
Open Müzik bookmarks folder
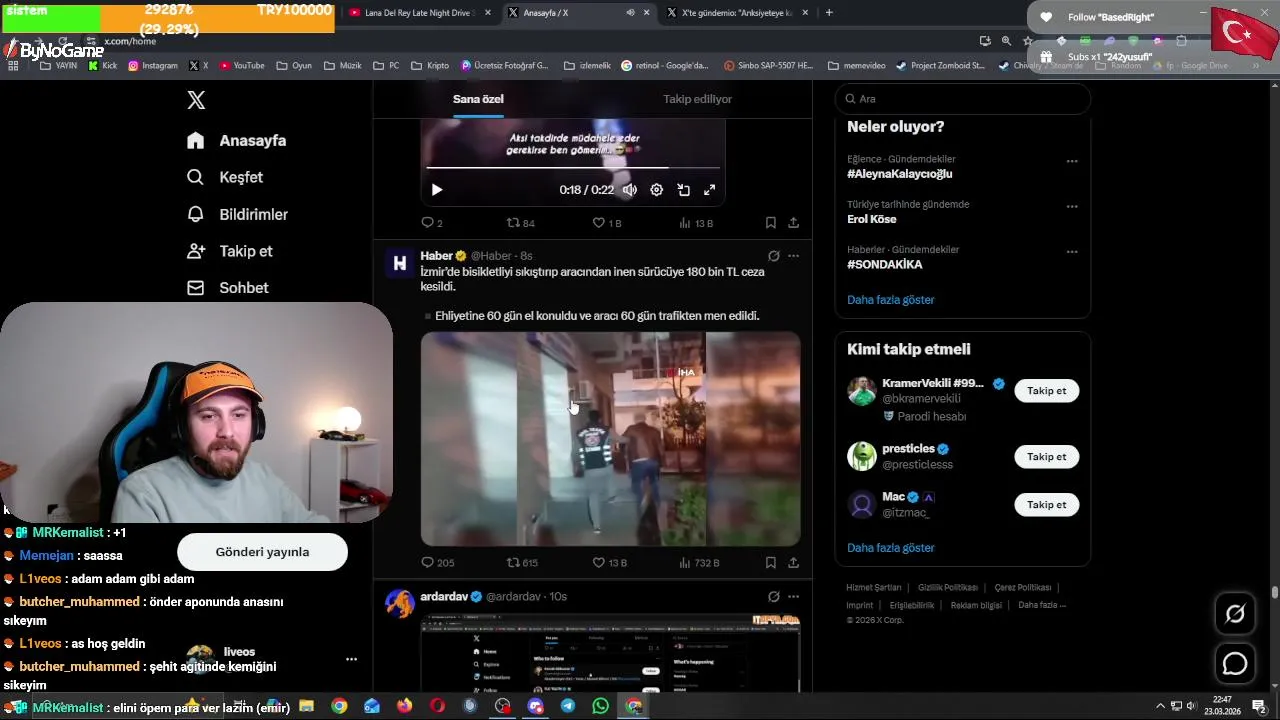tap(342, 66)
